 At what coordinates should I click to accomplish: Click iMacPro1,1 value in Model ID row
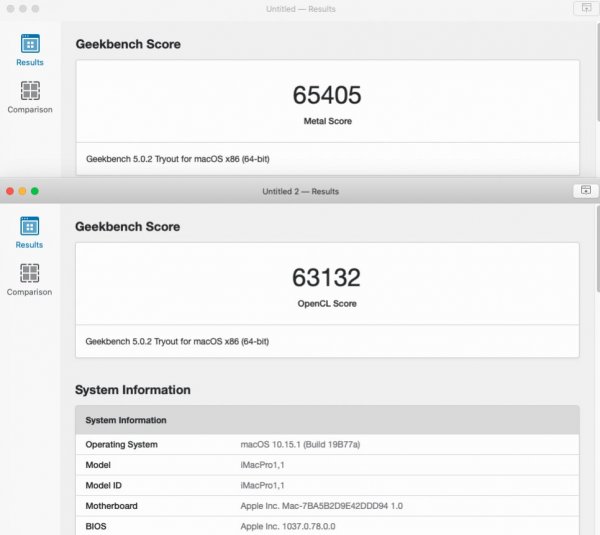coord(262,485)
